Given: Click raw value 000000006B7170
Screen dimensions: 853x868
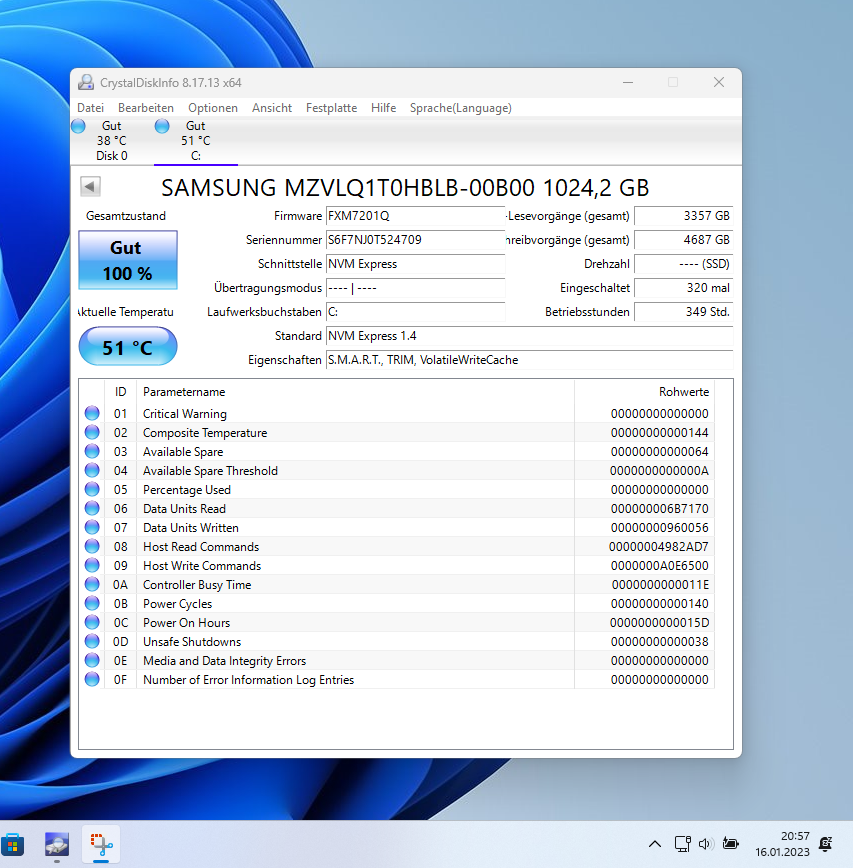Looking at the screenshot, I should (x=660, y=509).
